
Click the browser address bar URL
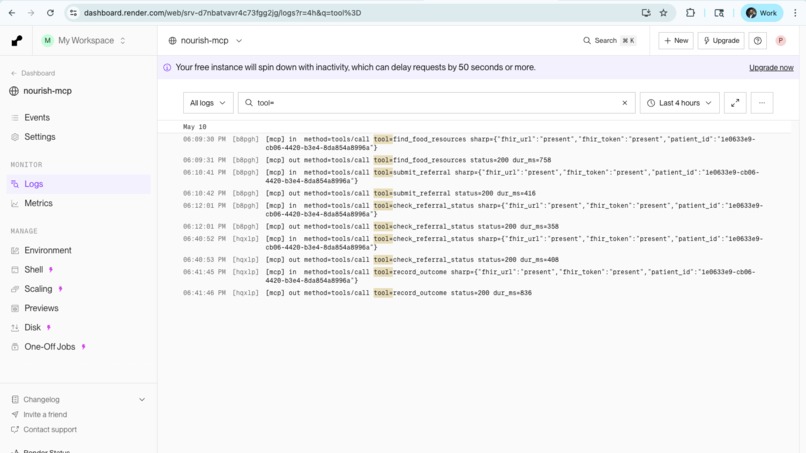(223, 13)
